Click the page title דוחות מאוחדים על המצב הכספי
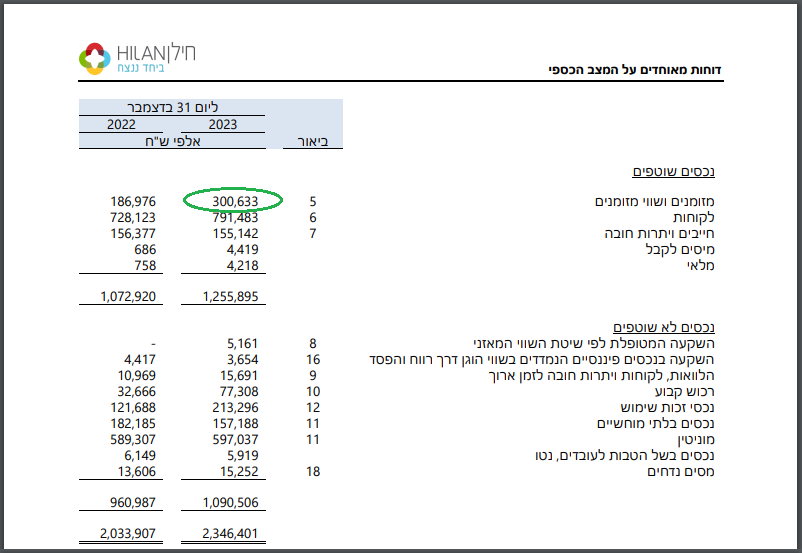The image size is (802, 553). pos(635,69)
